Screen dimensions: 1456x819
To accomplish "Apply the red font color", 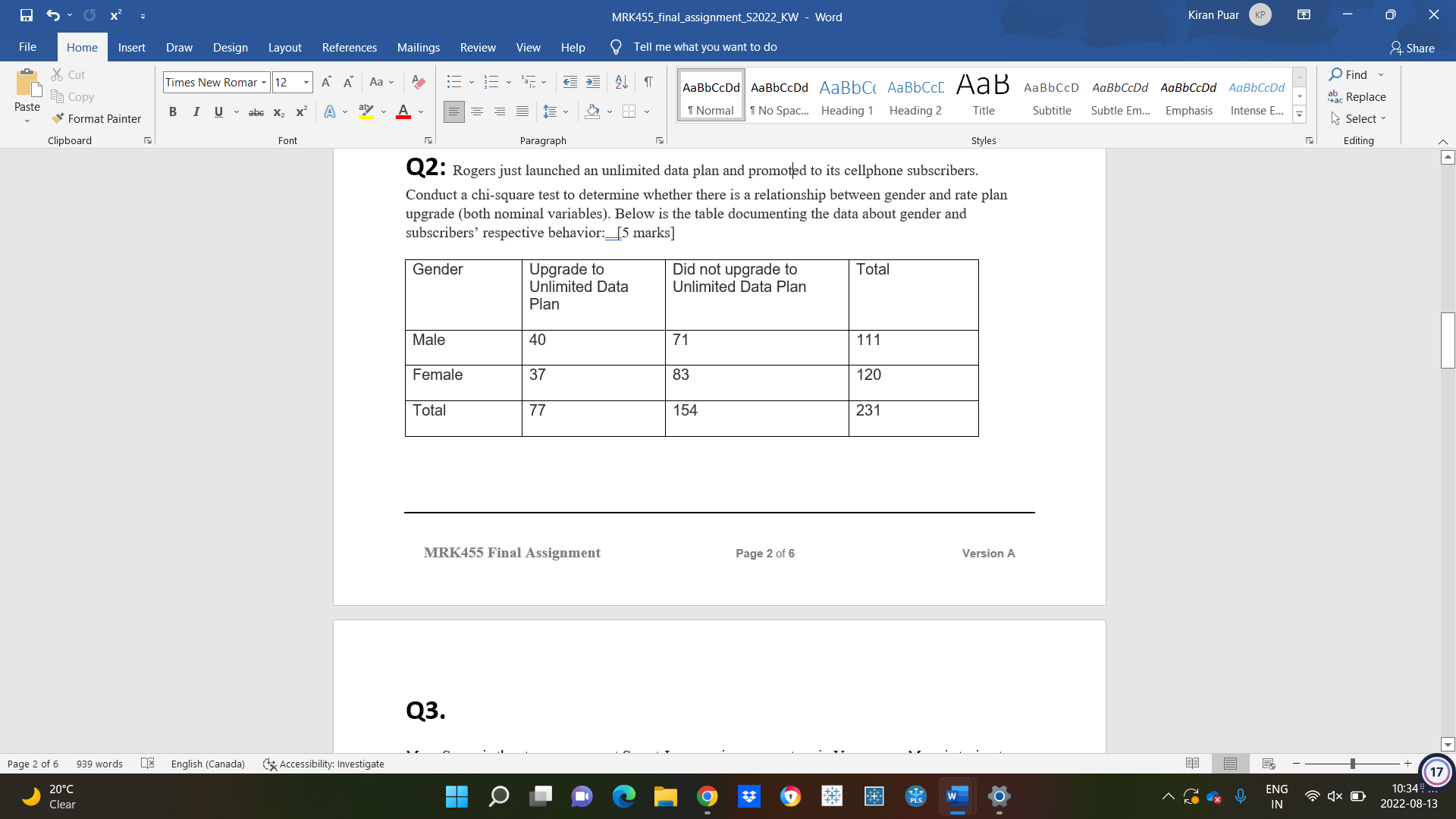I will pyautogui.click(x=403, y=111).
